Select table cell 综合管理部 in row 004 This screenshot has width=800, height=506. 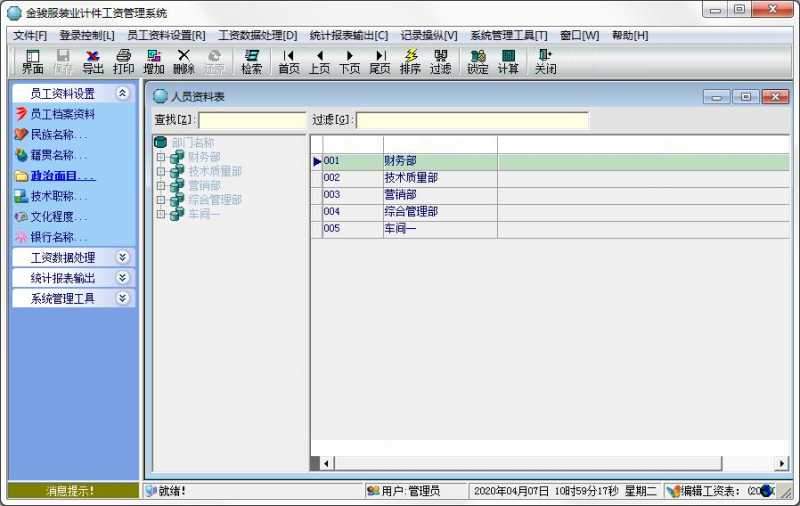point(440,212)
